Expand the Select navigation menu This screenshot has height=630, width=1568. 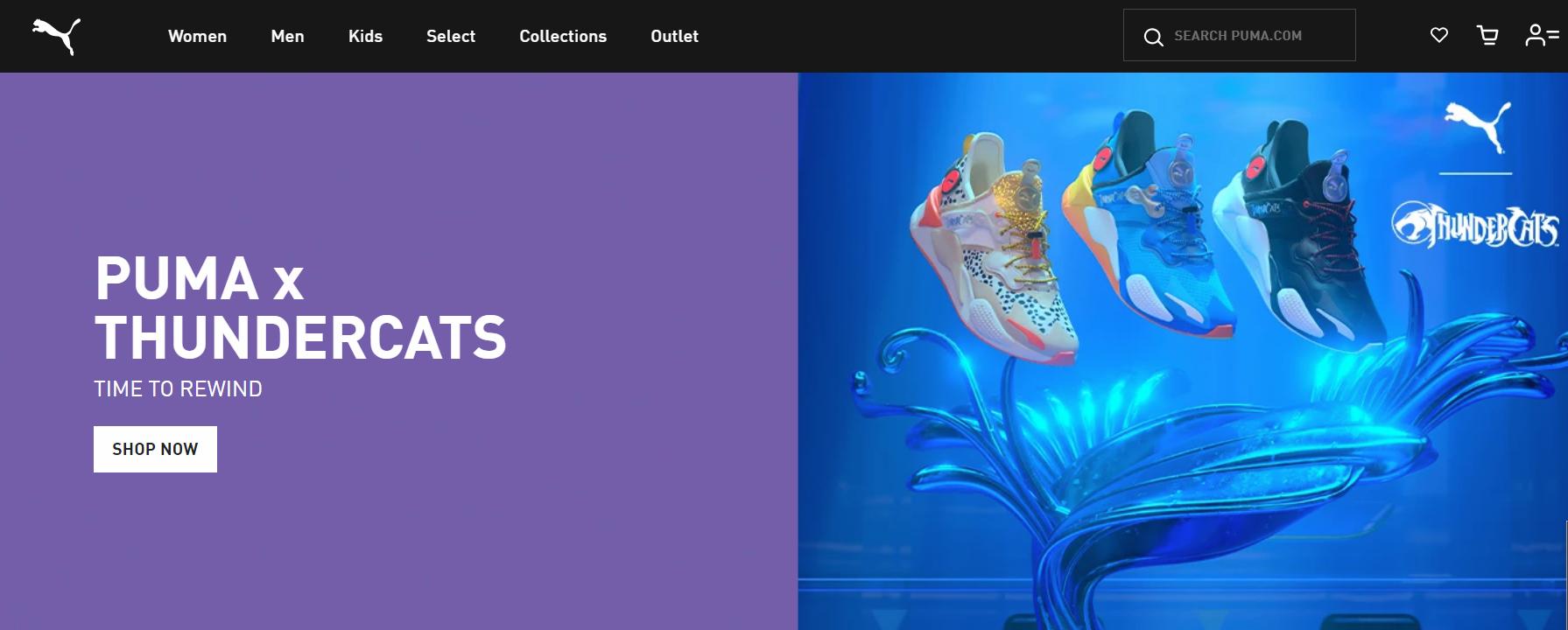(x=451, y=36)
